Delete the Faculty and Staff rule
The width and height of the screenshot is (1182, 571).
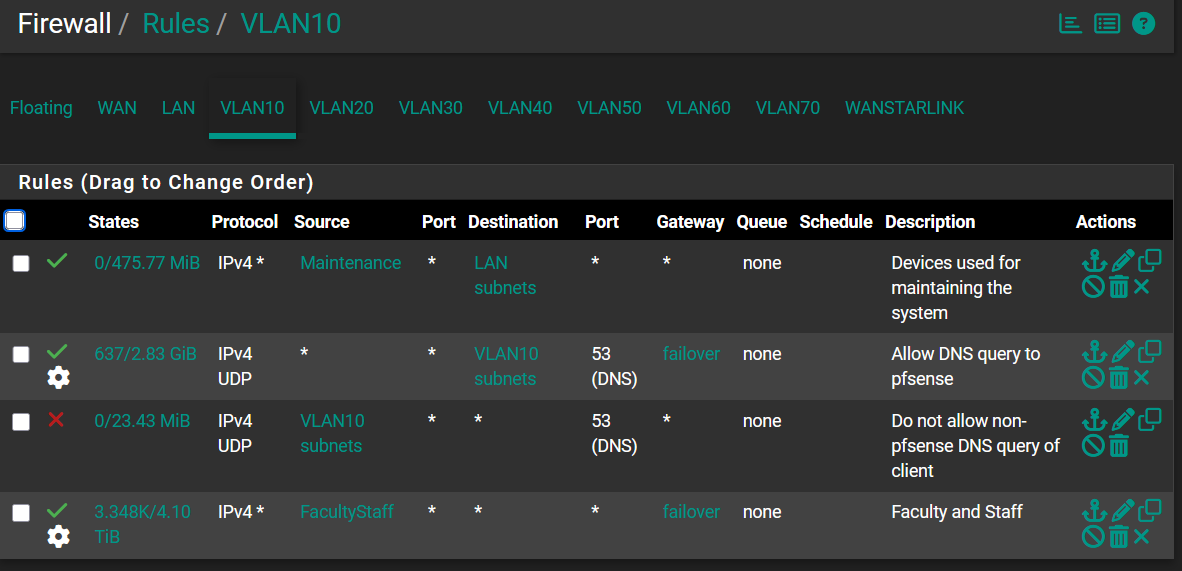tap(1119, 536)
